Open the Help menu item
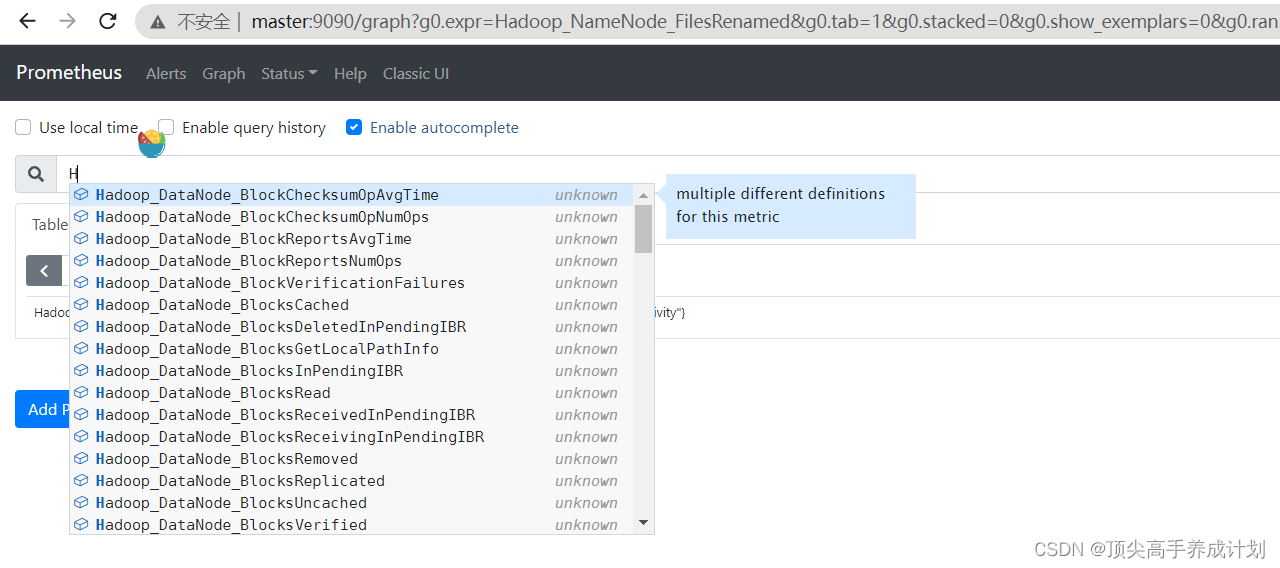The height and width of the screenshot is (568, 1280). [350, 73]
